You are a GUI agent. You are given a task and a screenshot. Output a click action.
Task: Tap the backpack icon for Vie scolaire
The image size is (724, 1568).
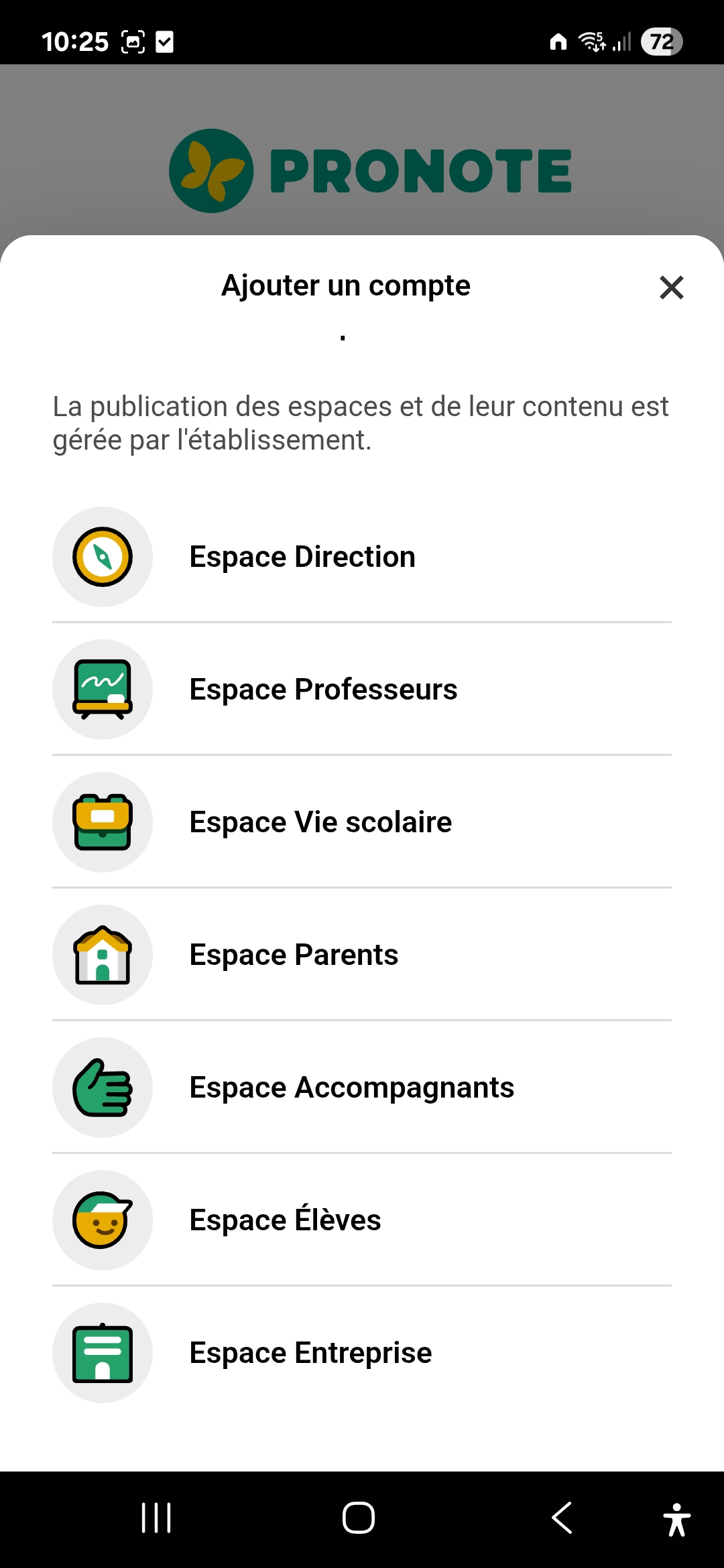click(x=103, y=822)
